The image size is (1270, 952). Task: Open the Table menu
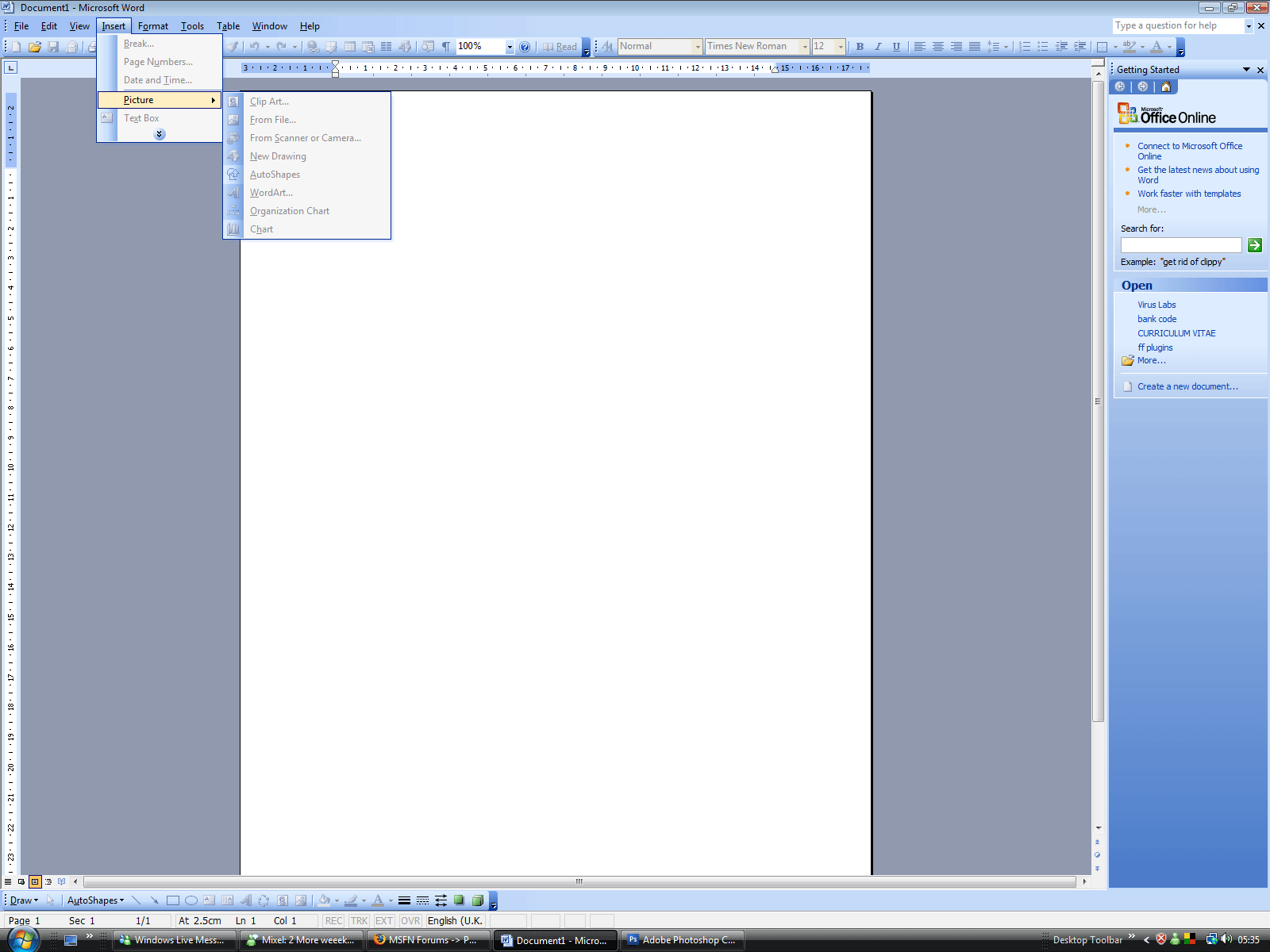tap(228, 26)
